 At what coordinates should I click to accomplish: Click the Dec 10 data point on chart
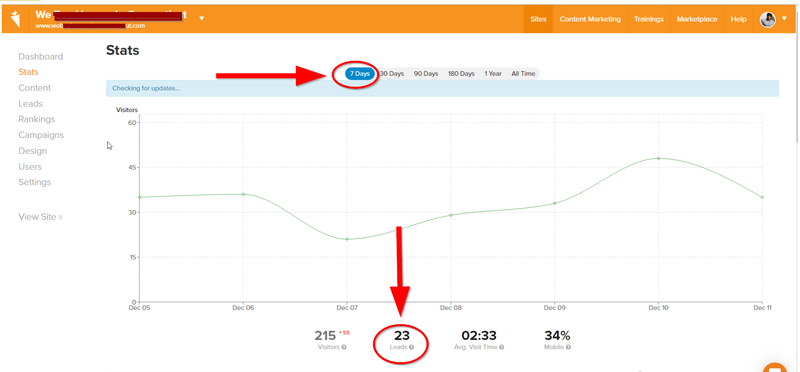coord(658,158)
